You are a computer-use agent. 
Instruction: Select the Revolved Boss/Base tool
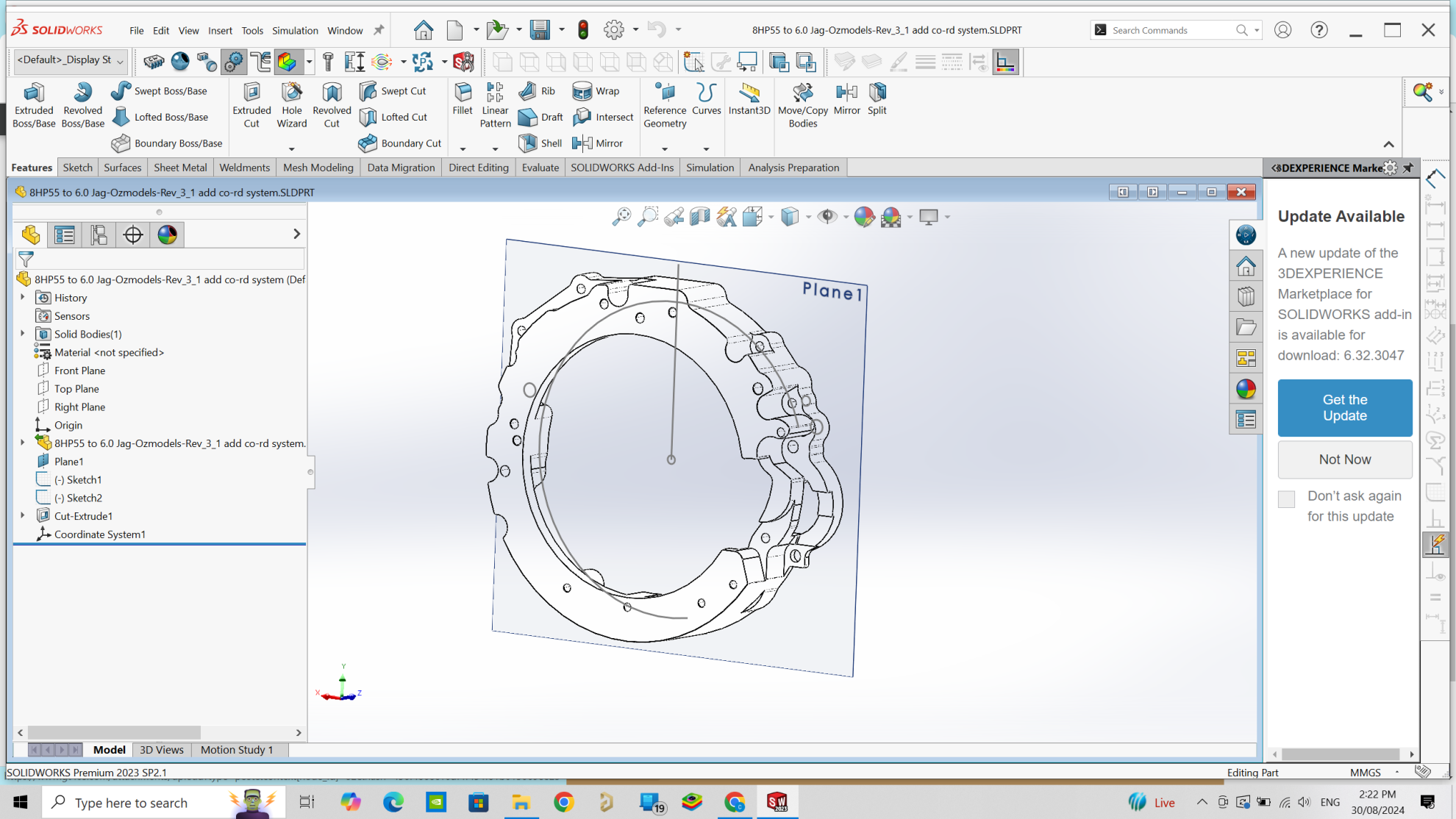[82, 105]
